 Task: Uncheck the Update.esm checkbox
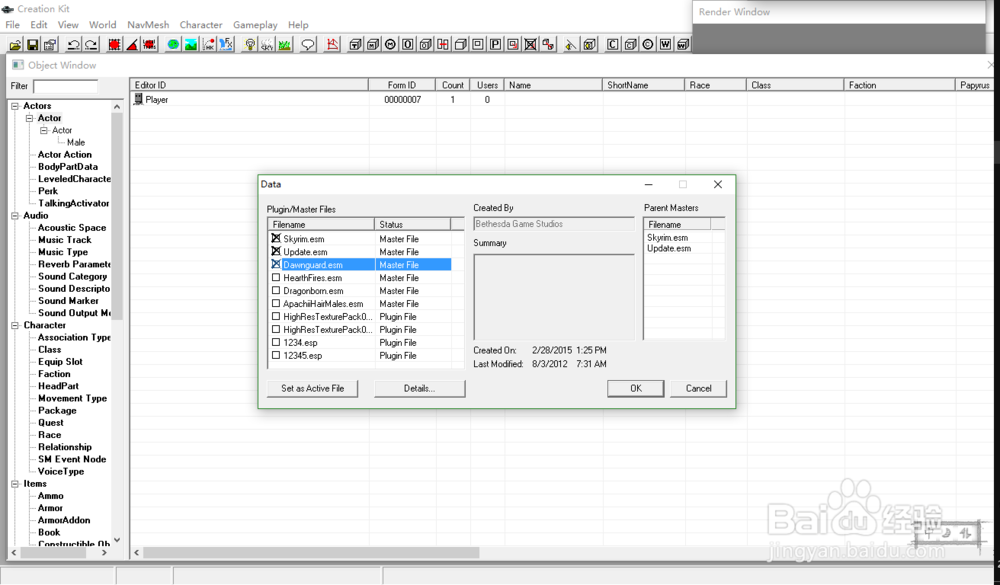[x=276, y=251]
